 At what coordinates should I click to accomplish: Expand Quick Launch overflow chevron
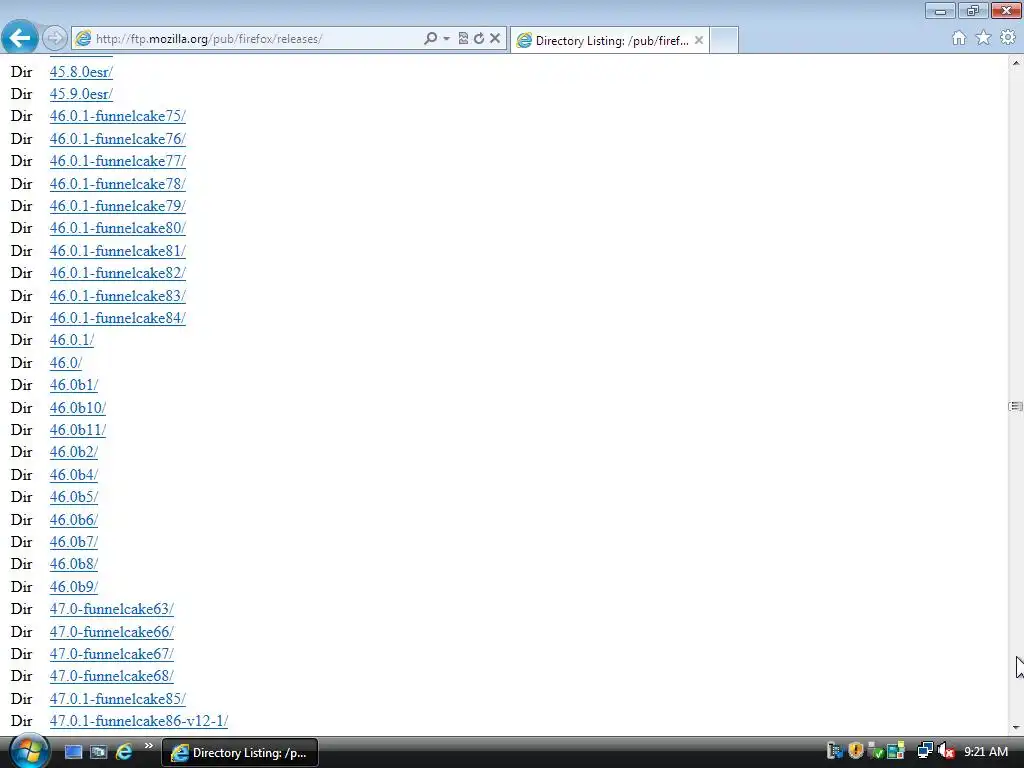148,746
